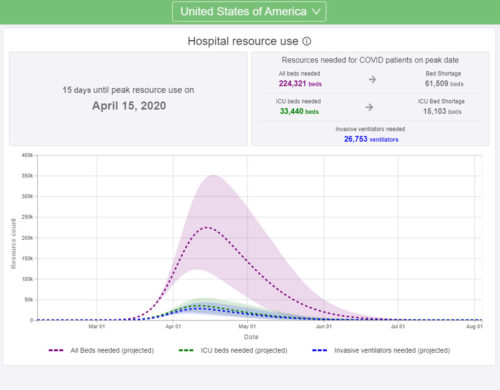This screenshot has height=390, width=500.
Task: Toggle ICU beds needed (projected) legend entry
Action: pos(233,351)
